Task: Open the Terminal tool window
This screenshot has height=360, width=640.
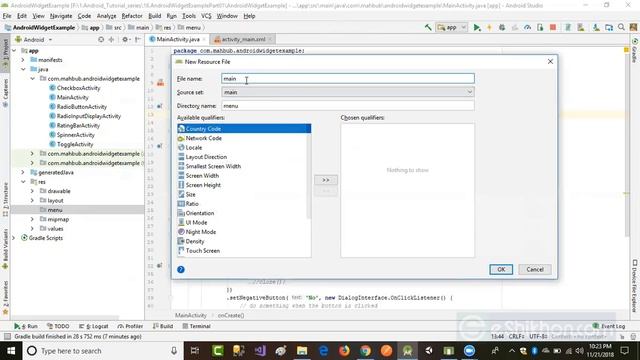Action: pos(197,326)
